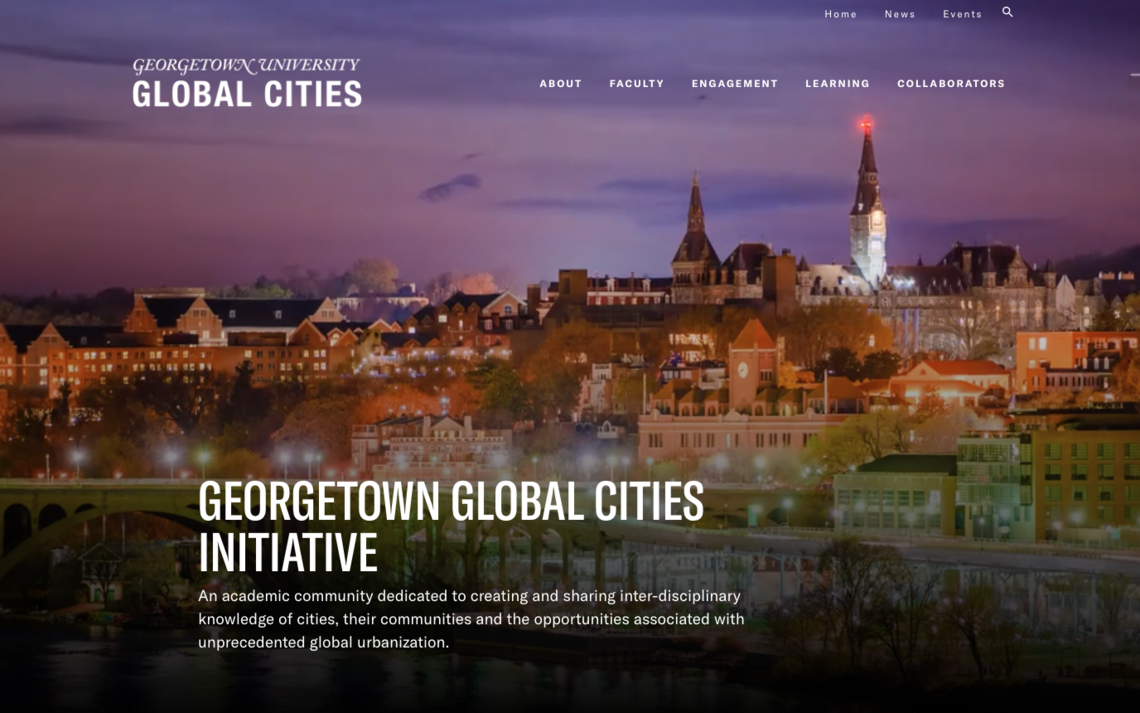Click the Global Cities logo
The image size is (1140, 713).
[247, 93]
